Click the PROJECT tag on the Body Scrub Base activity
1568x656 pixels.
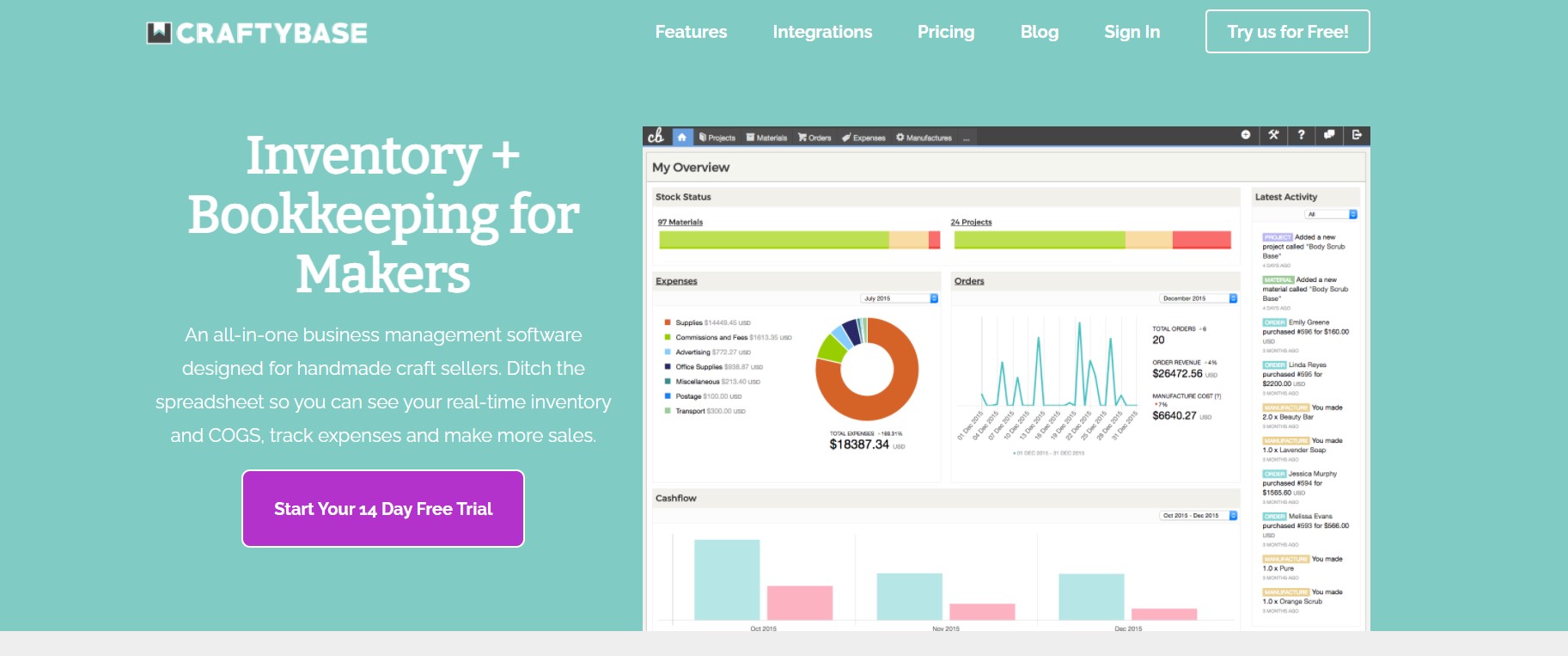(x=1278, y=237)
